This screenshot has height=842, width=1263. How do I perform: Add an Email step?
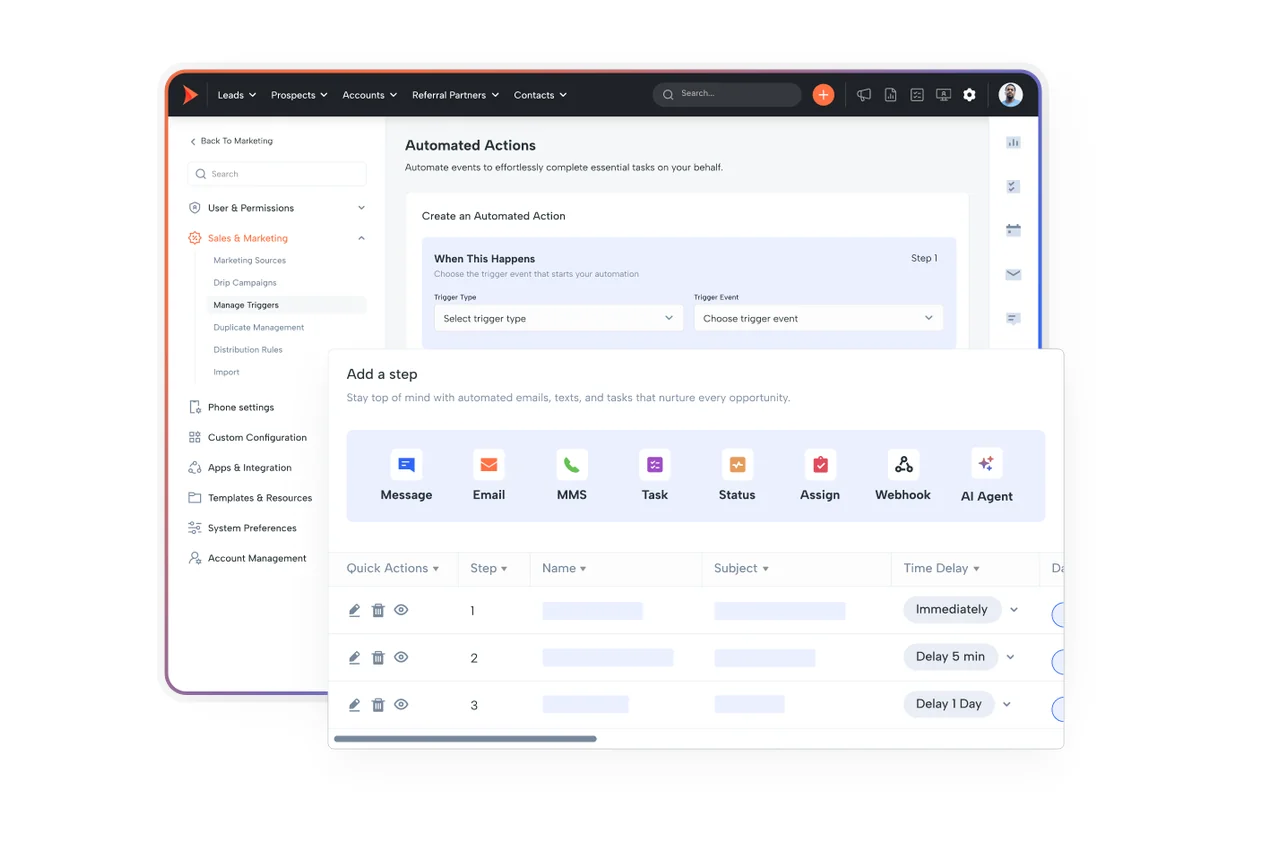point(489,476)
